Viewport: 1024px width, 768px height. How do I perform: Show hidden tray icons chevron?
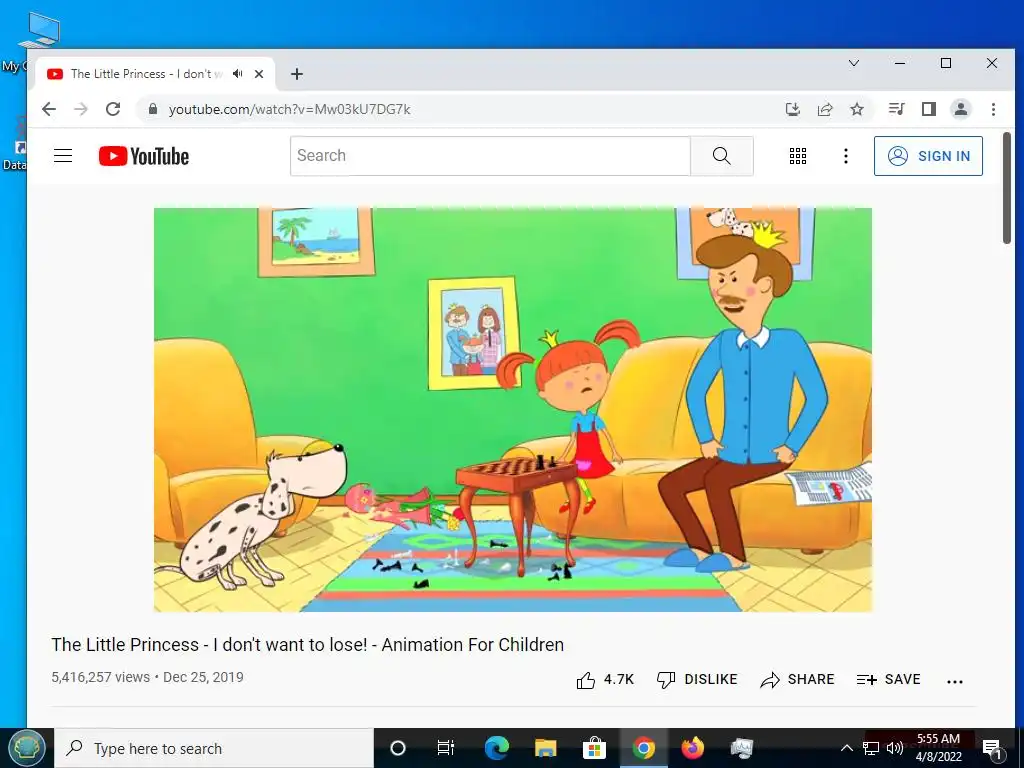pos(846,748)
